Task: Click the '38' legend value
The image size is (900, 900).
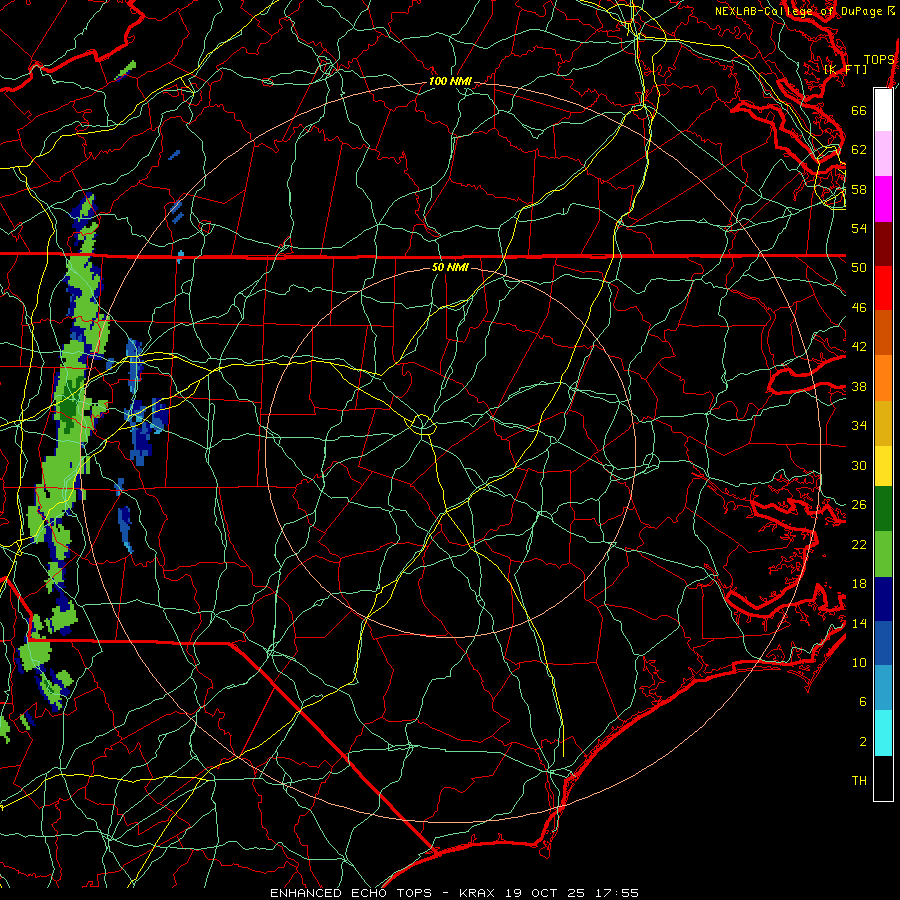Action: [859, 387]
